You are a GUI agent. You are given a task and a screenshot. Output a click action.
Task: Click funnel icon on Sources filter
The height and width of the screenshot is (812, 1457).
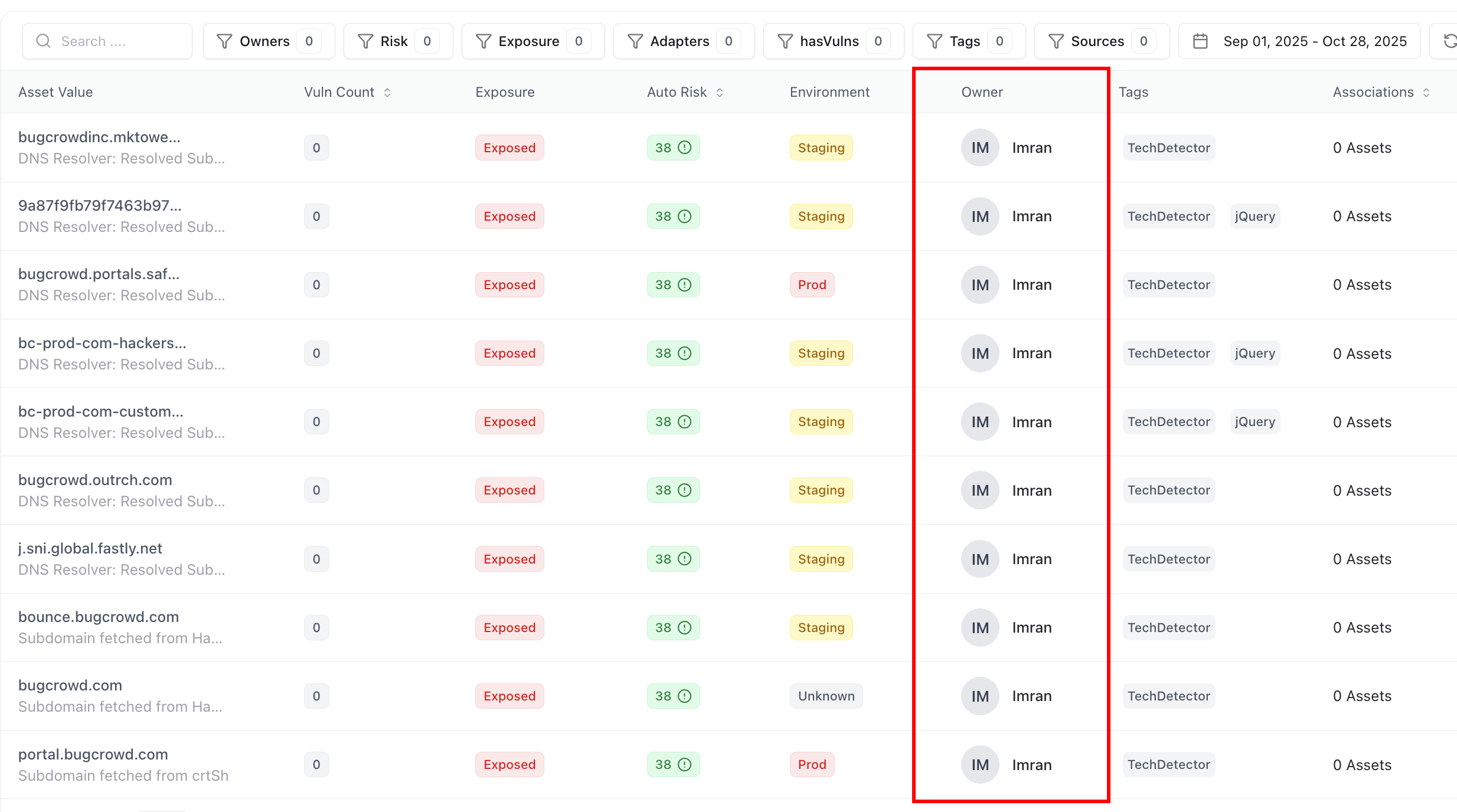1056,41
